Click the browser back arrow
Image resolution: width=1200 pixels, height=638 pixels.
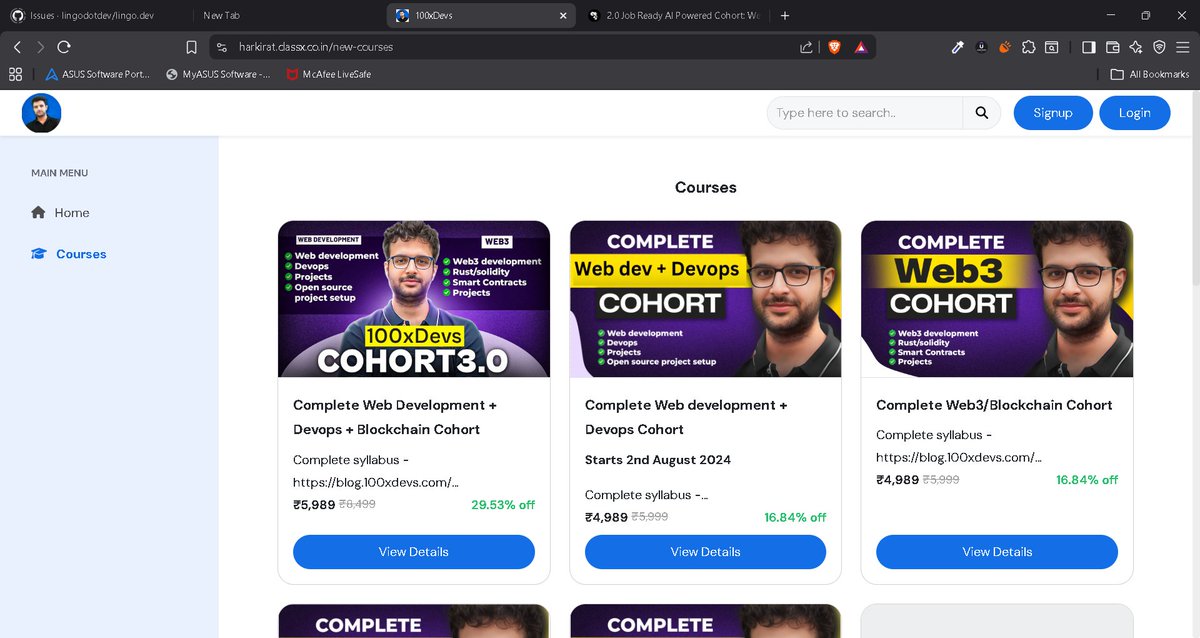pos(17,47)
